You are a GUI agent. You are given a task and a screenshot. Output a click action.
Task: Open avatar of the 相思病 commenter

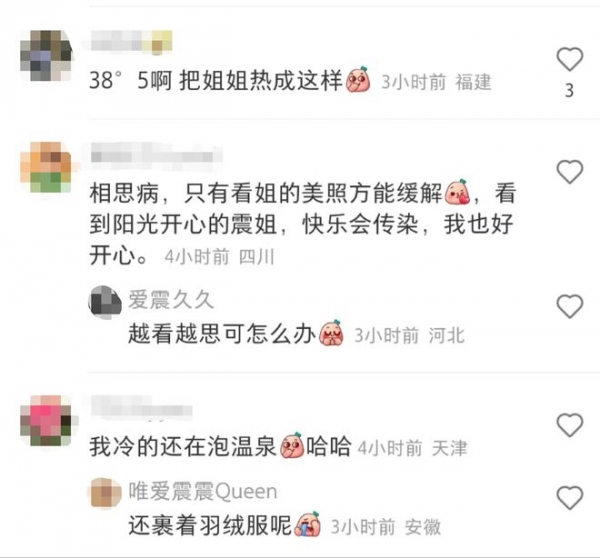[x=46, y=167]
